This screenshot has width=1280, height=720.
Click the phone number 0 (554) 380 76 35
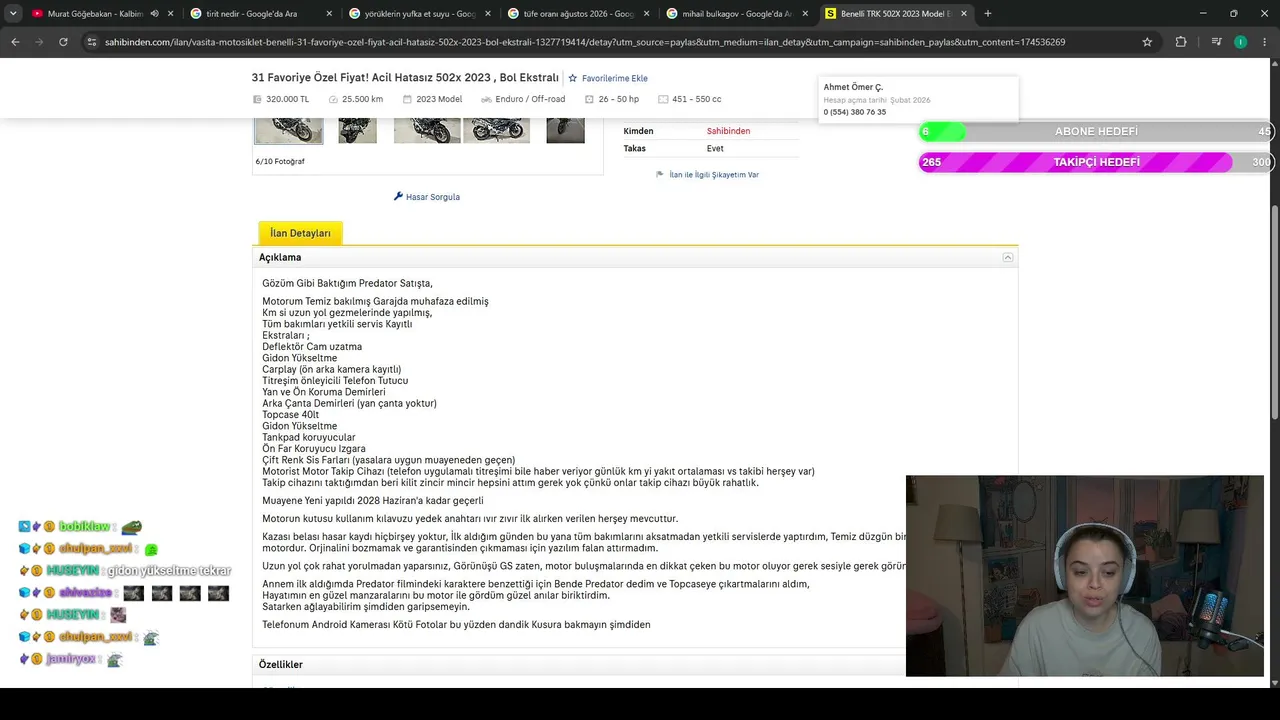click(855, 112)
